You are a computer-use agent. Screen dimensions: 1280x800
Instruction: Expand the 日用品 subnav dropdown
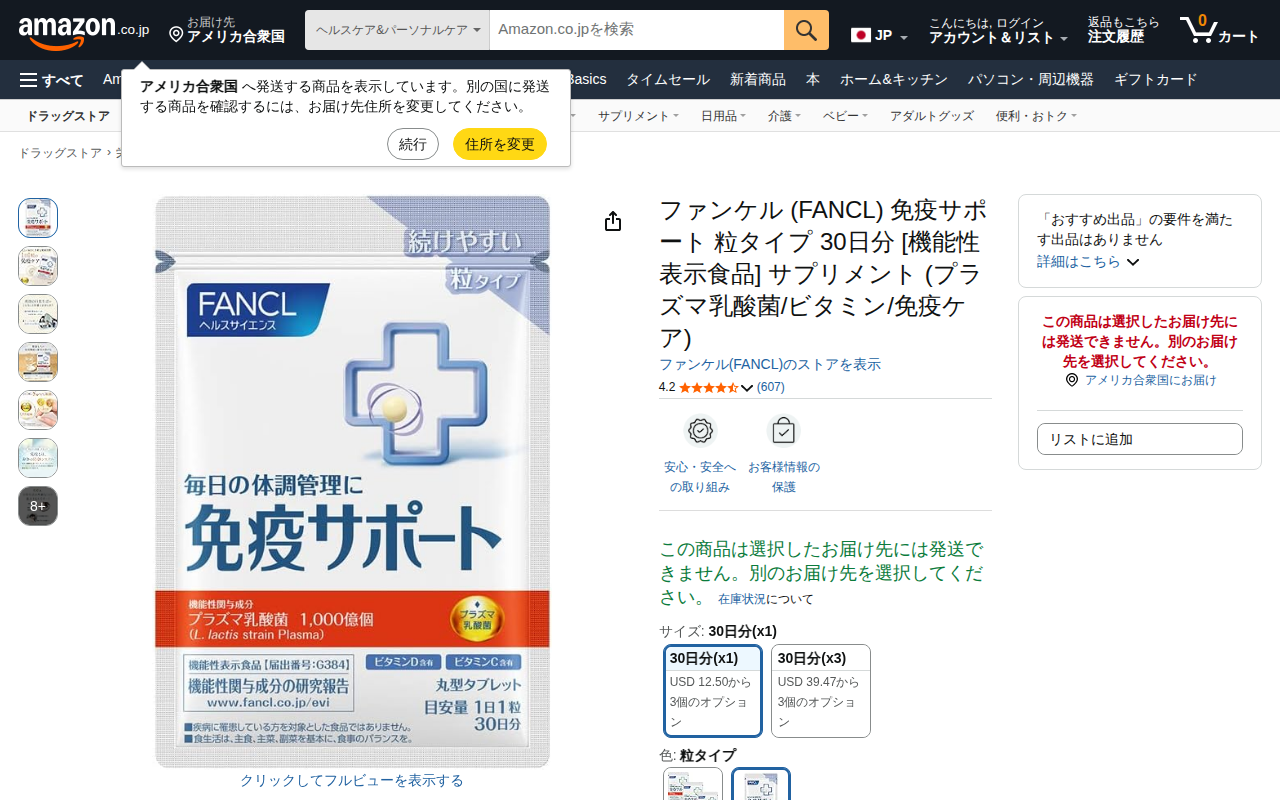pos(723,116)
